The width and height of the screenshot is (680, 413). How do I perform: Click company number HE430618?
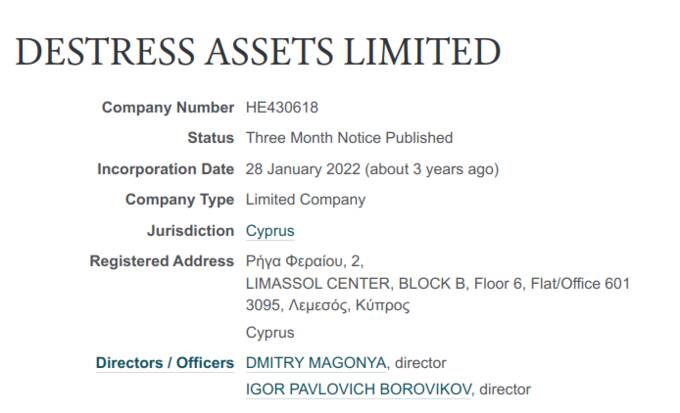(282, 107)
